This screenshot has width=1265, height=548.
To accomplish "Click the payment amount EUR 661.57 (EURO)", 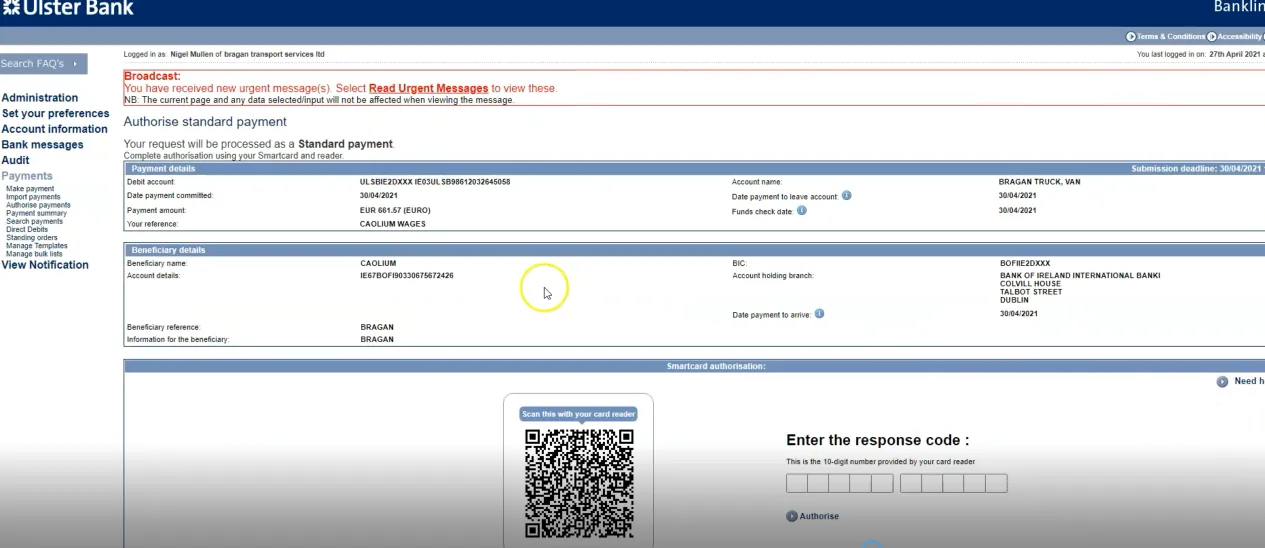I will [x=395, y=211].
